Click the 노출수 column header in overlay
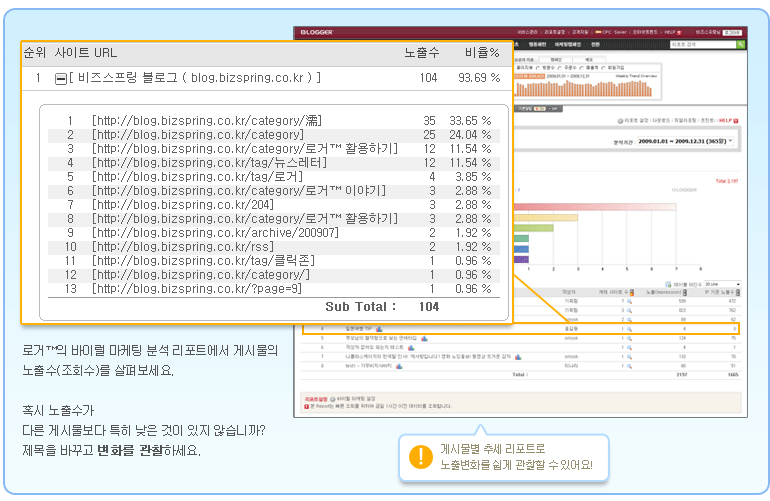This screenshot has height=501, width=770. (x=422, y=53)
